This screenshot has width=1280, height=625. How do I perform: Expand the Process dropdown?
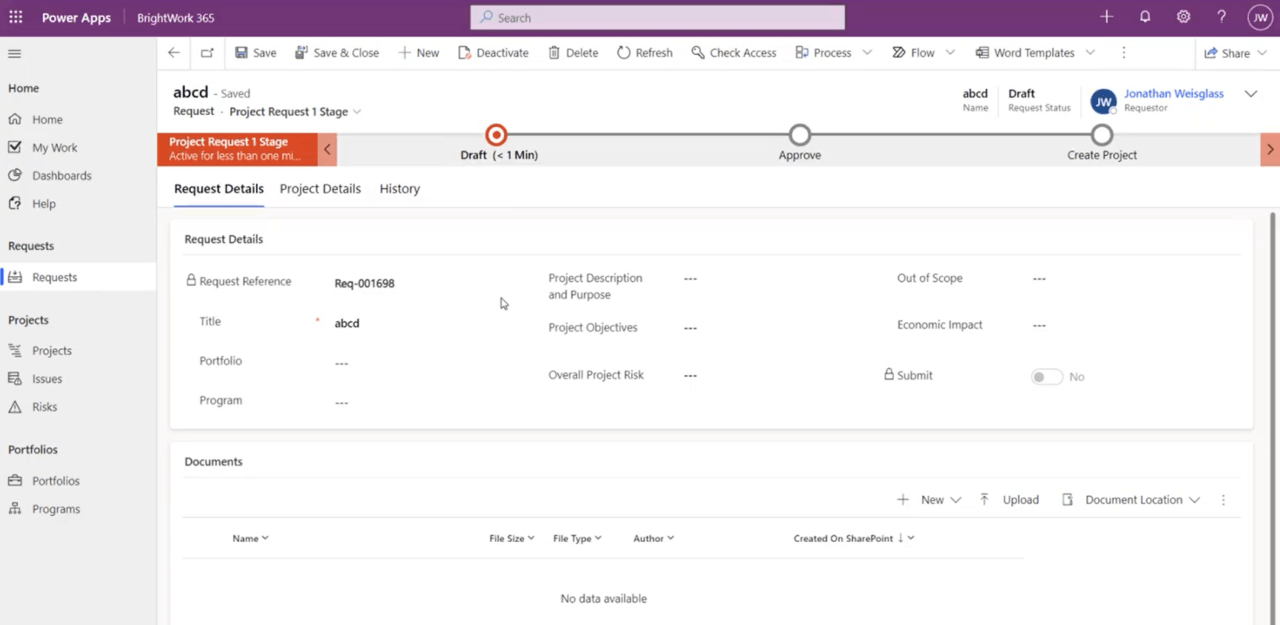click(x=866, y=52)
